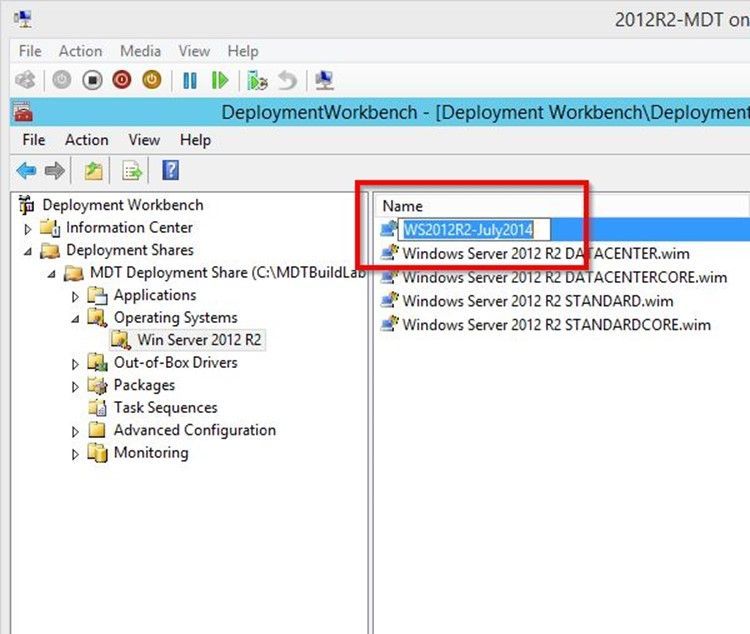The image size is (750, 634).
Task: Open the VM window View menu
Action: 194,51
